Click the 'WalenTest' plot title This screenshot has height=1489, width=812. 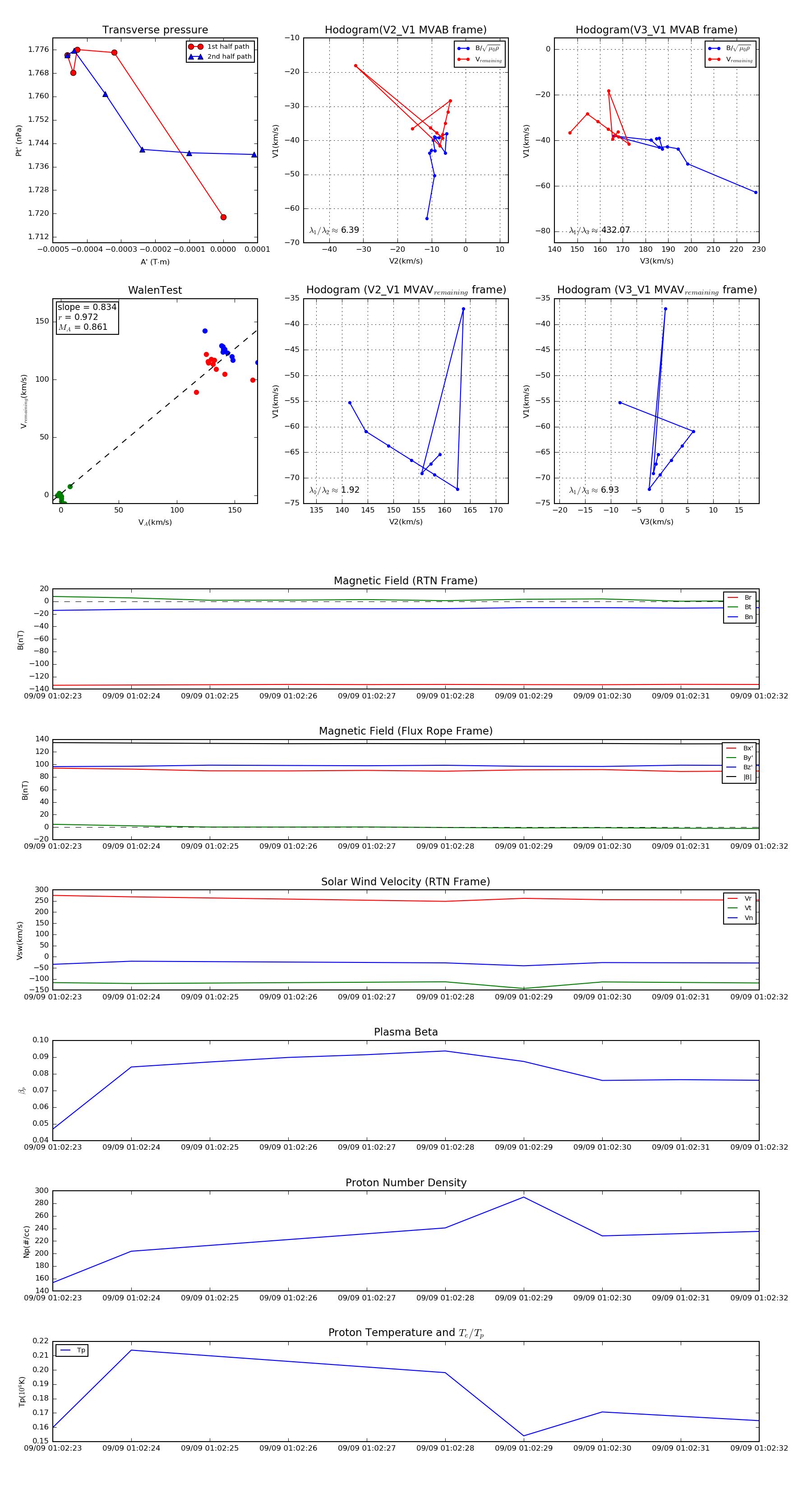point(155,290)
